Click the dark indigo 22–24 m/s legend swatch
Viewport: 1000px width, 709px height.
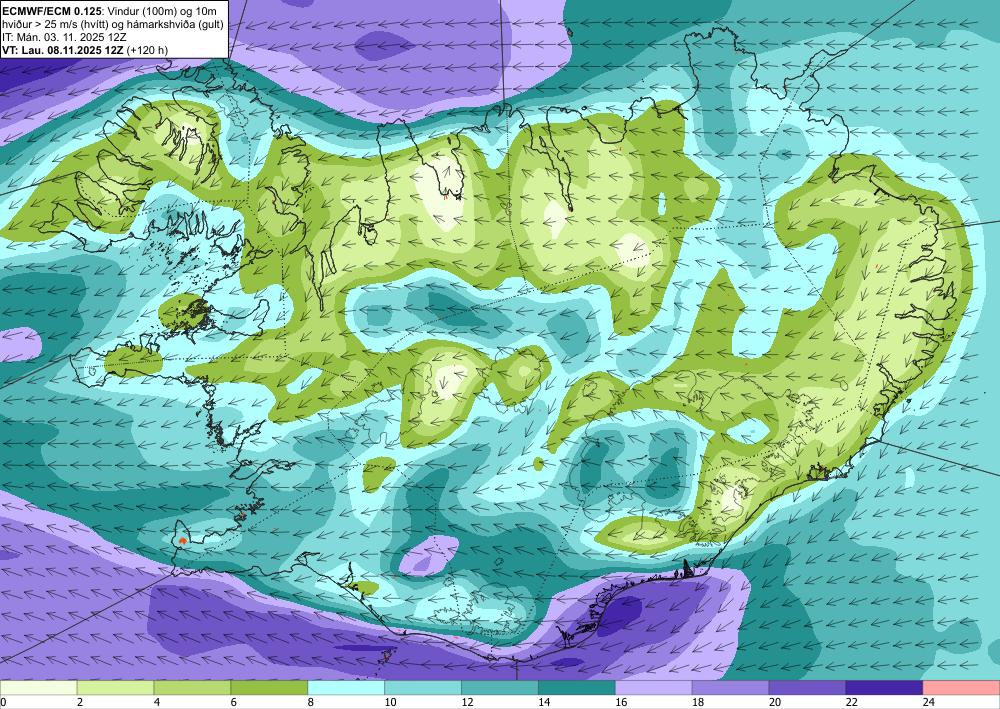tap(884, 687)
